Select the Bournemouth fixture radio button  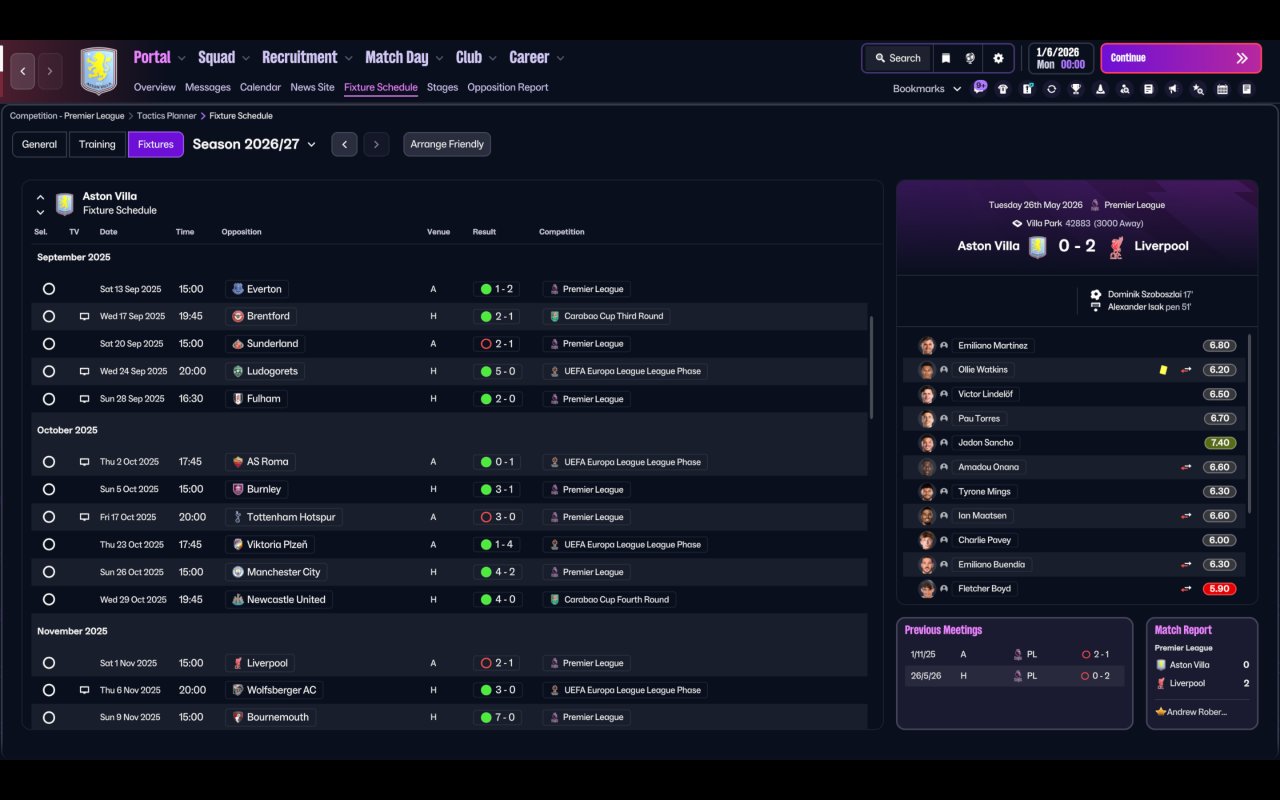(x=49, y=717)
